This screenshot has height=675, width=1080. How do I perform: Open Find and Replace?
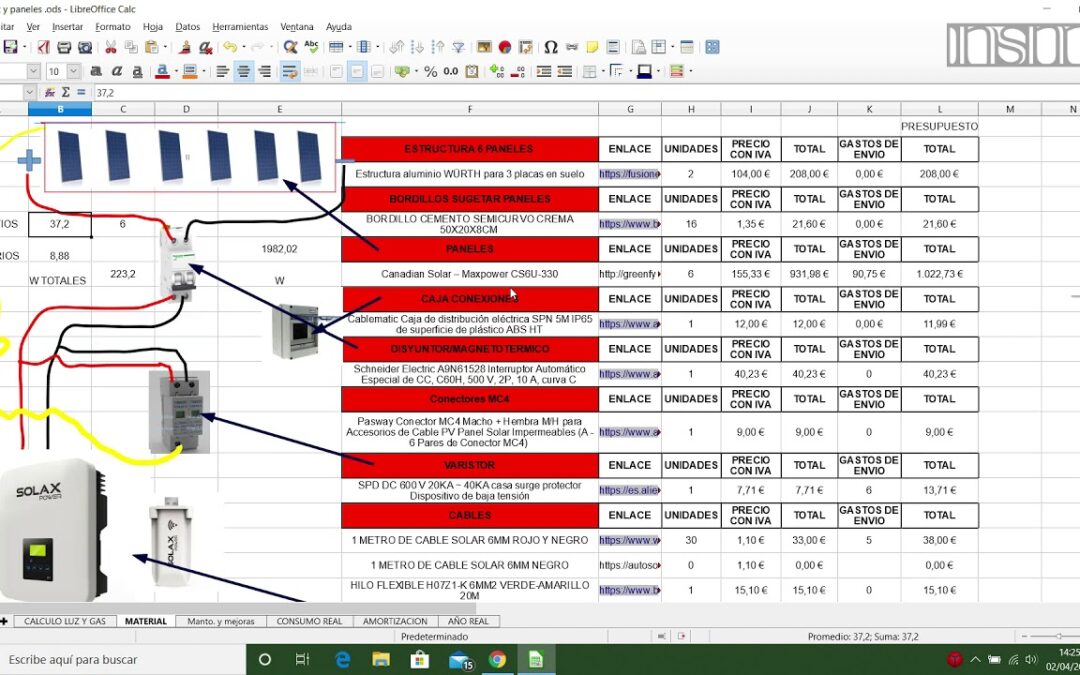[291, 47]
